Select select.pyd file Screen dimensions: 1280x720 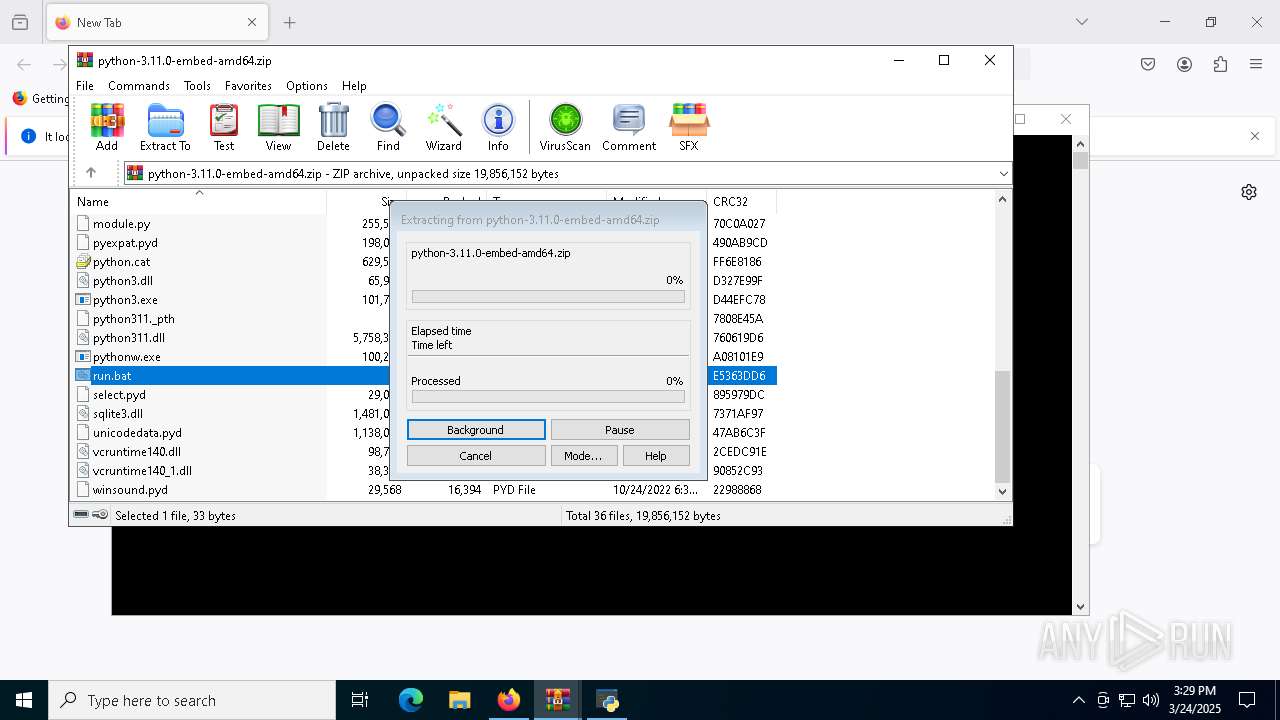click(119, 395)
